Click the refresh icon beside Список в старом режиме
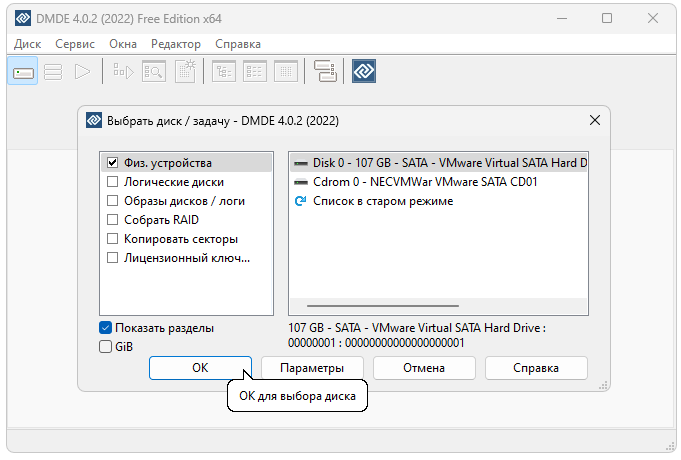Screen dimensions: 681x460 pyautogui.click(x=301, y=201)
